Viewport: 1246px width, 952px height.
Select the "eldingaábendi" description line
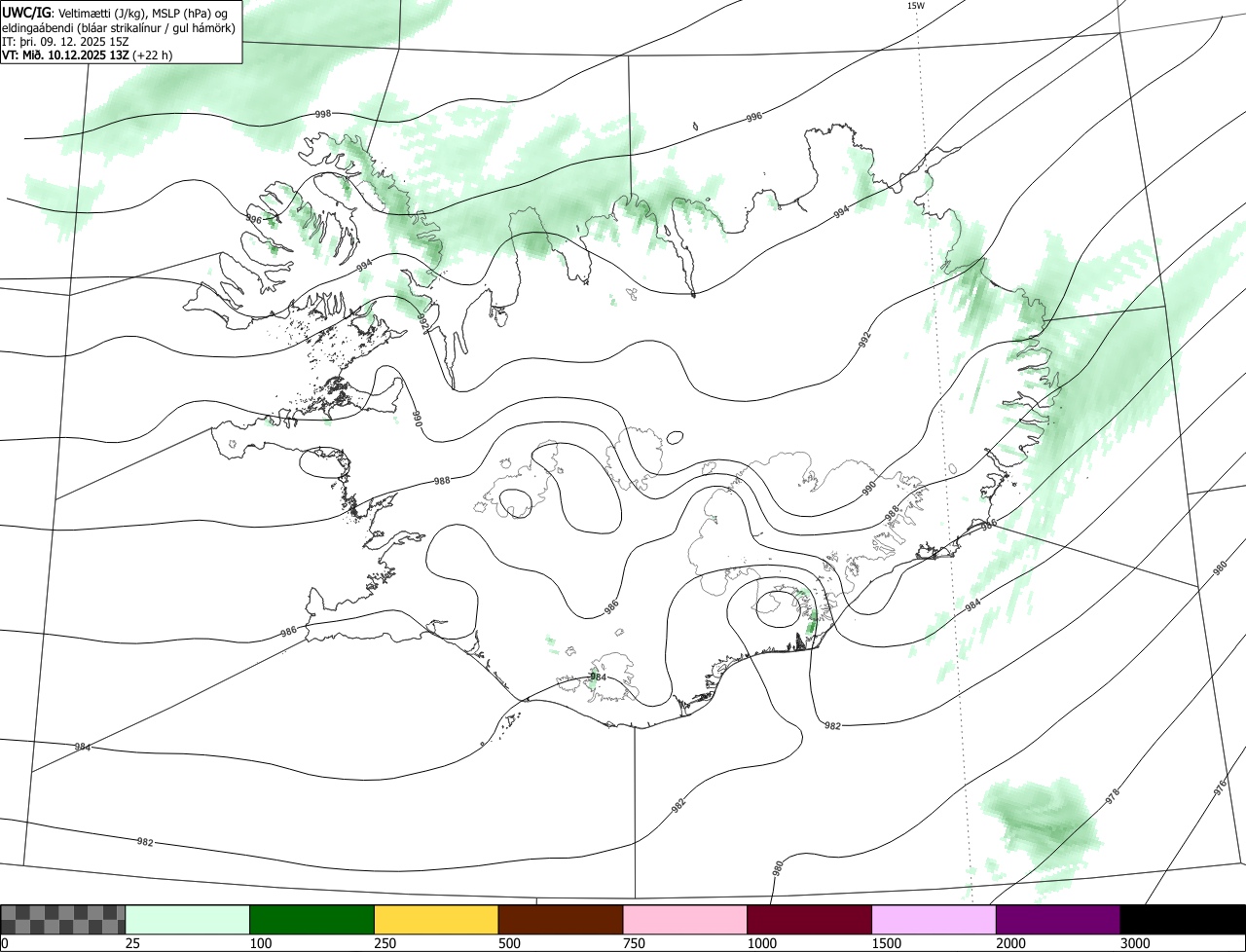(119, 27)
